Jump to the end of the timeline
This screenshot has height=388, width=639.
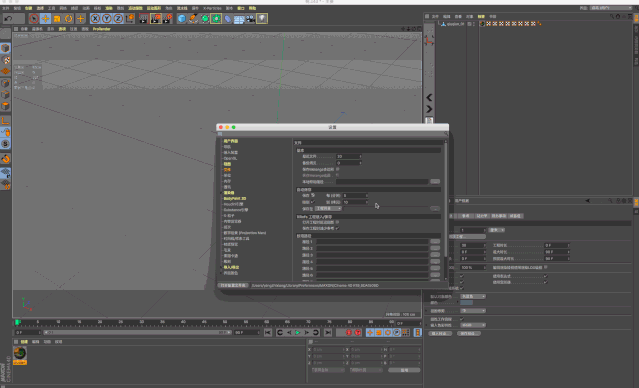pos(328,333)
